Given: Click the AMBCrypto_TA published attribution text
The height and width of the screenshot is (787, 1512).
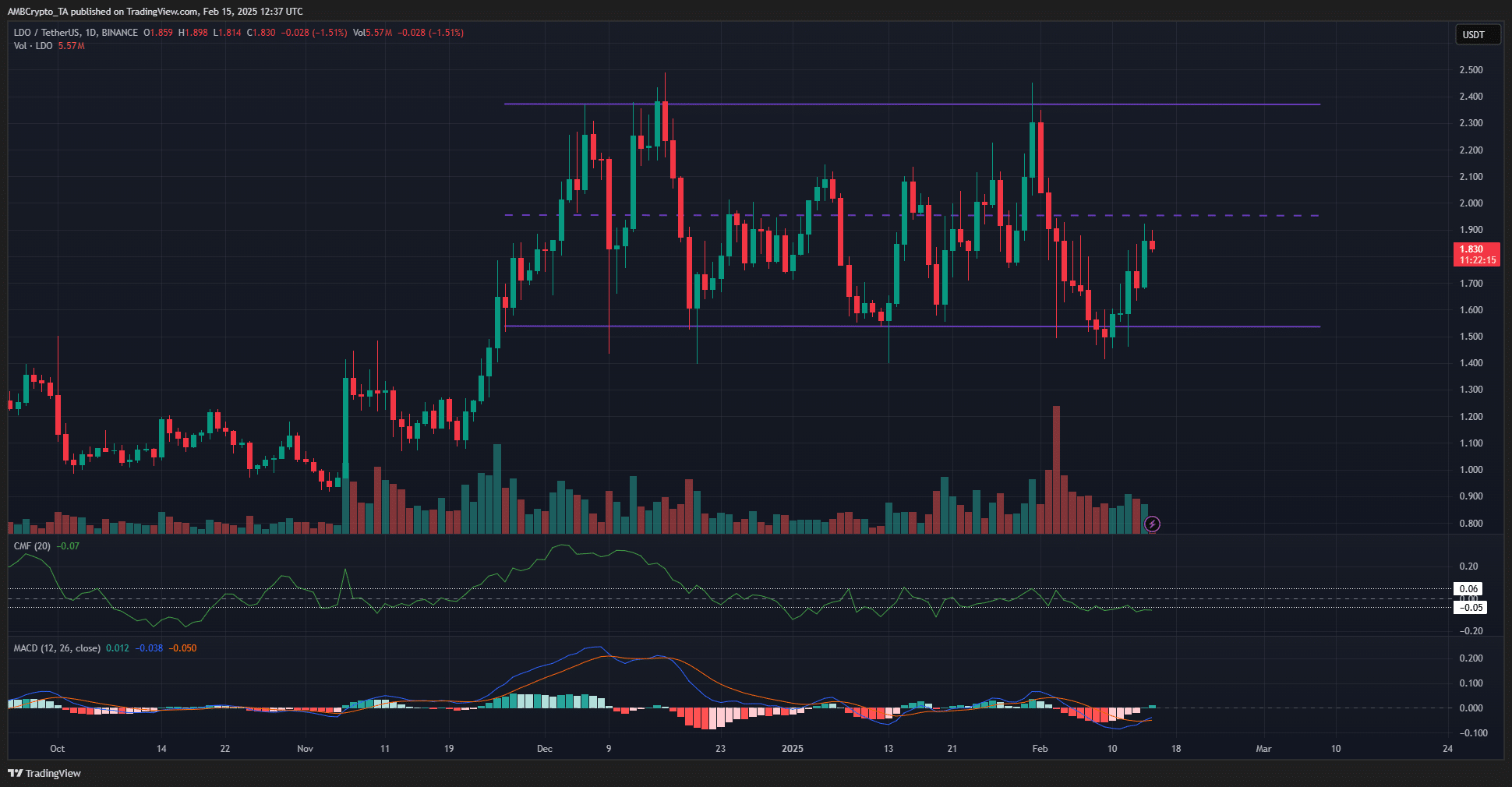Looking at the screenshot, I should 155,11.
